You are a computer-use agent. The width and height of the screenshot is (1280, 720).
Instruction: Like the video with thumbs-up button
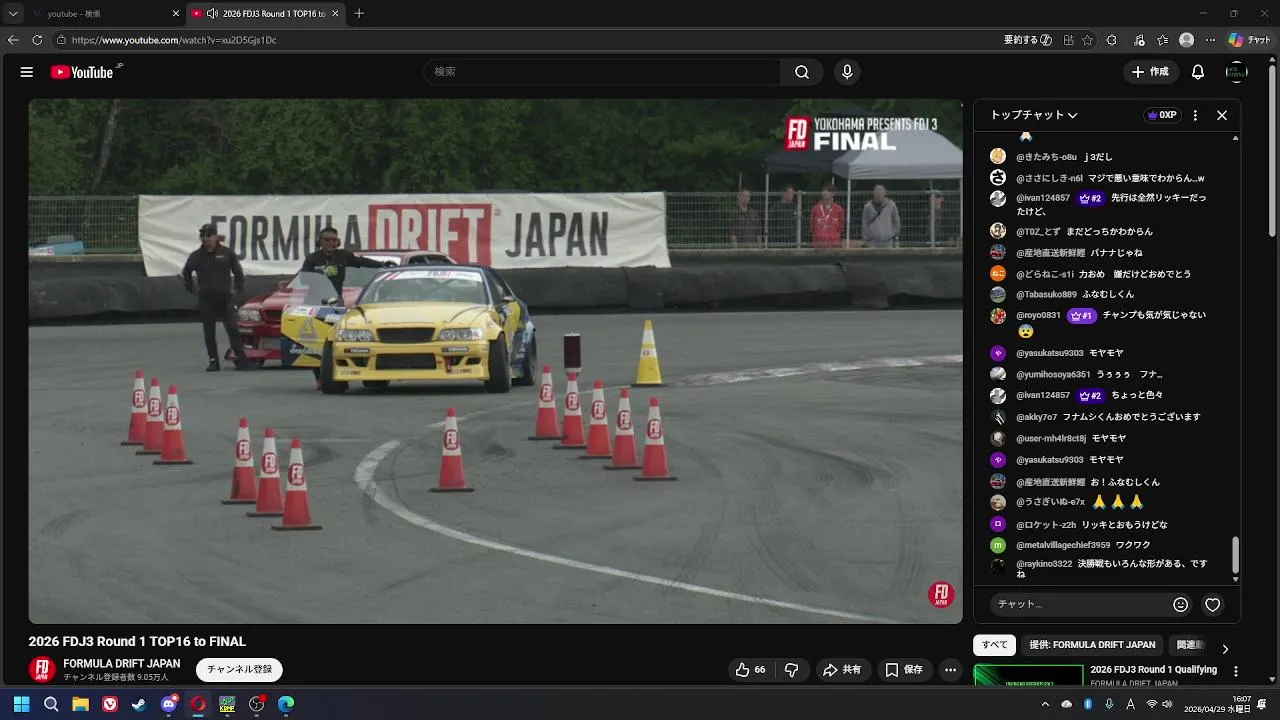click(750, 670)
